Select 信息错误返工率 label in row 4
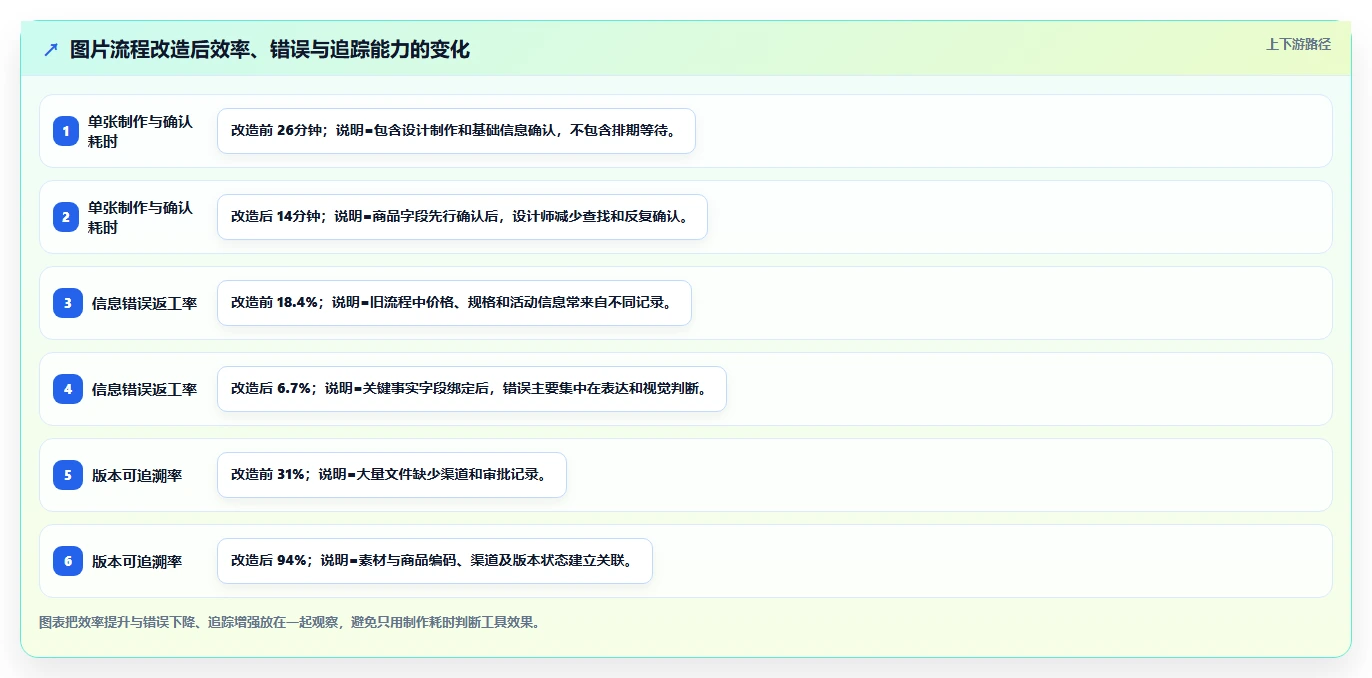 (145, 389)
